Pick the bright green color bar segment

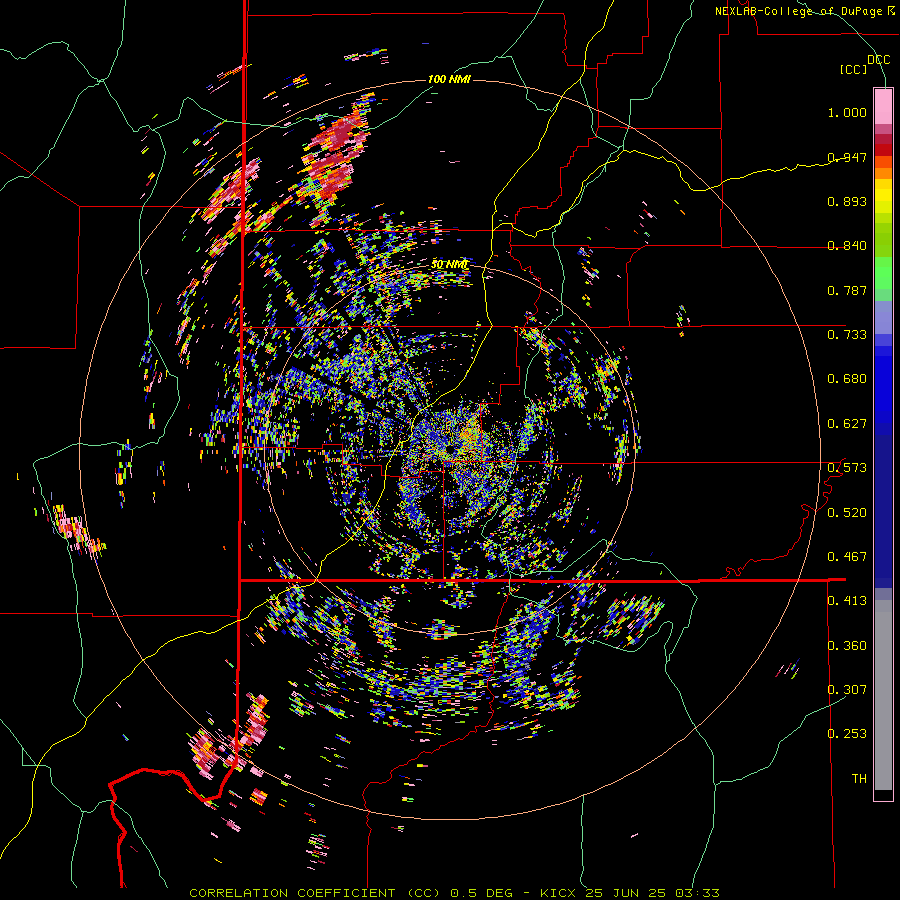(x=883, y=273)
